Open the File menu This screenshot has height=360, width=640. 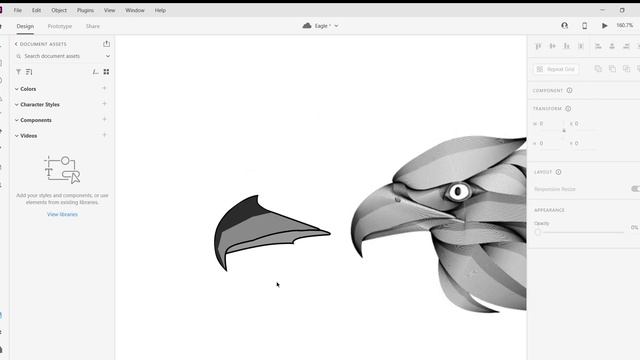point(18,10)
